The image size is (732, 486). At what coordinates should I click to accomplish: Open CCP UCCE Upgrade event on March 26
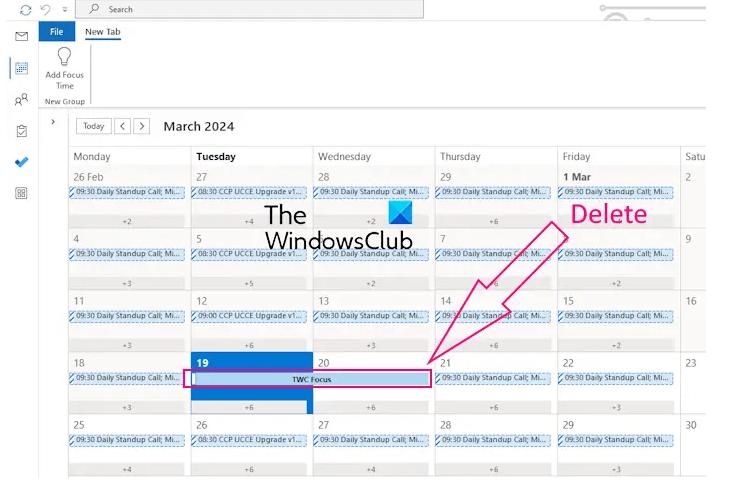click(249, 440)
